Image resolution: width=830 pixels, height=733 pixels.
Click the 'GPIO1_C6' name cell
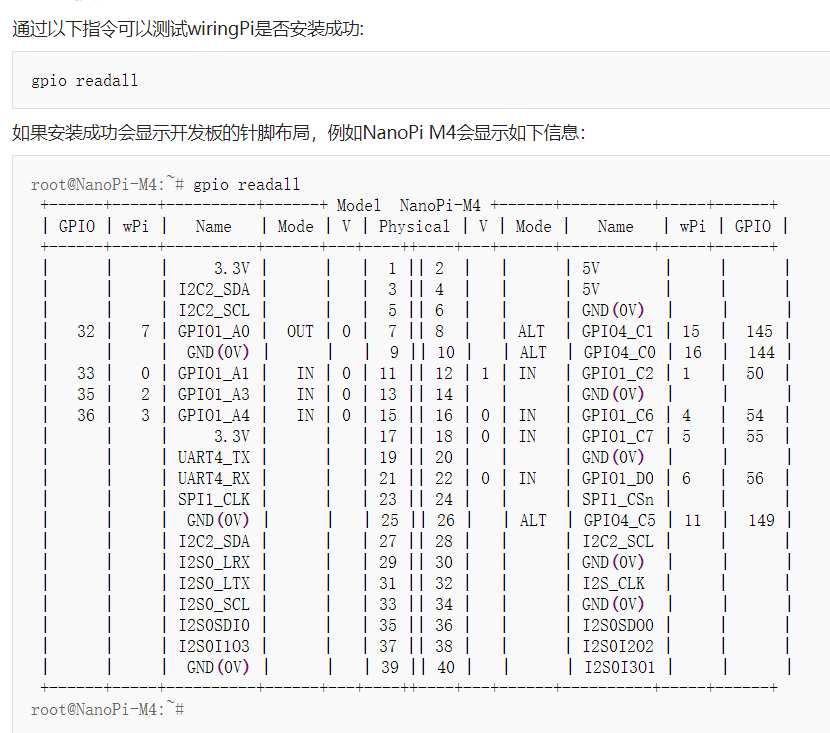click(x=617, y=415)
